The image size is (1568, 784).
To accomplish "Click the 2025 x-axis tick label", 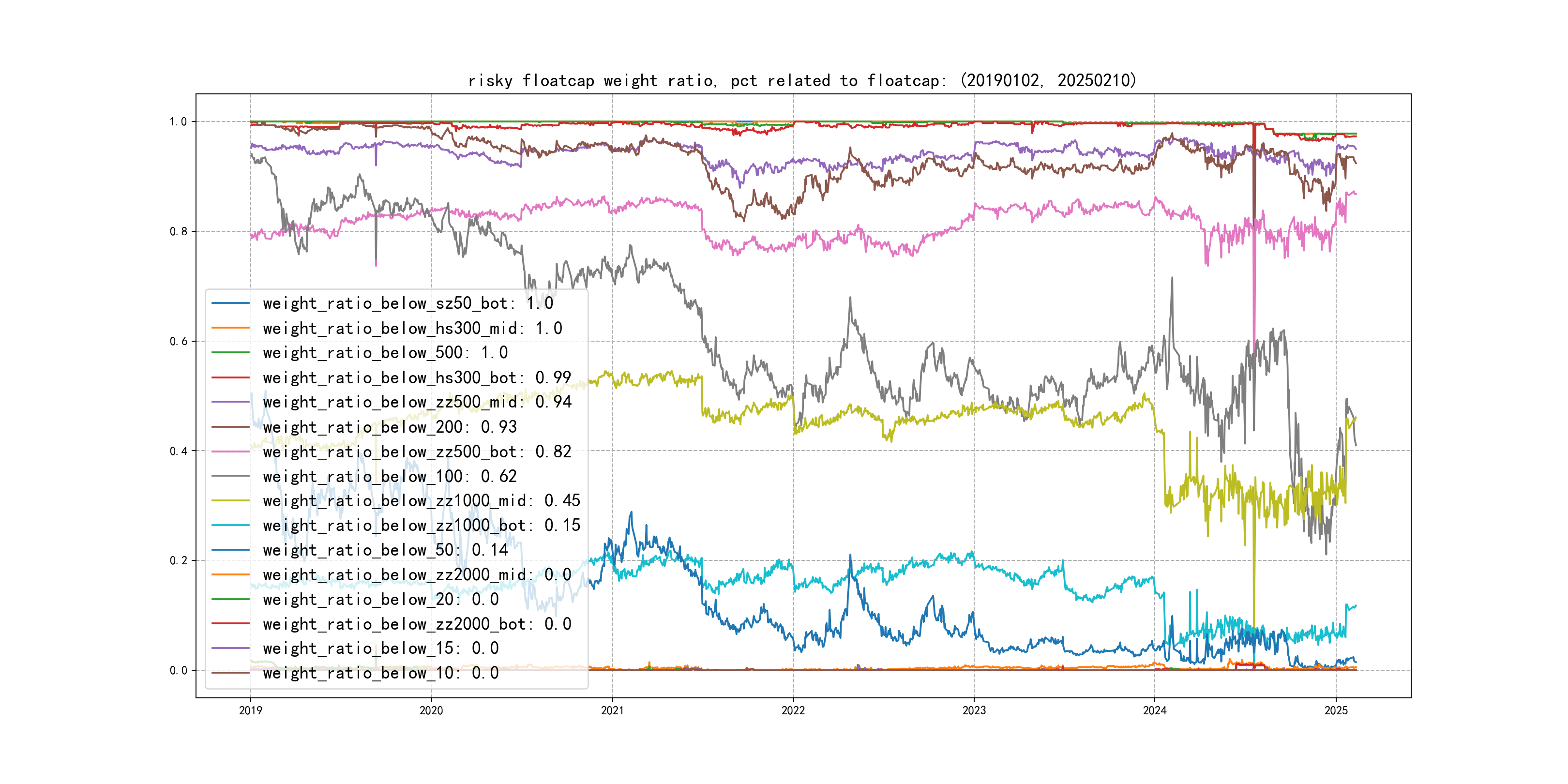I will [1336, 710].
